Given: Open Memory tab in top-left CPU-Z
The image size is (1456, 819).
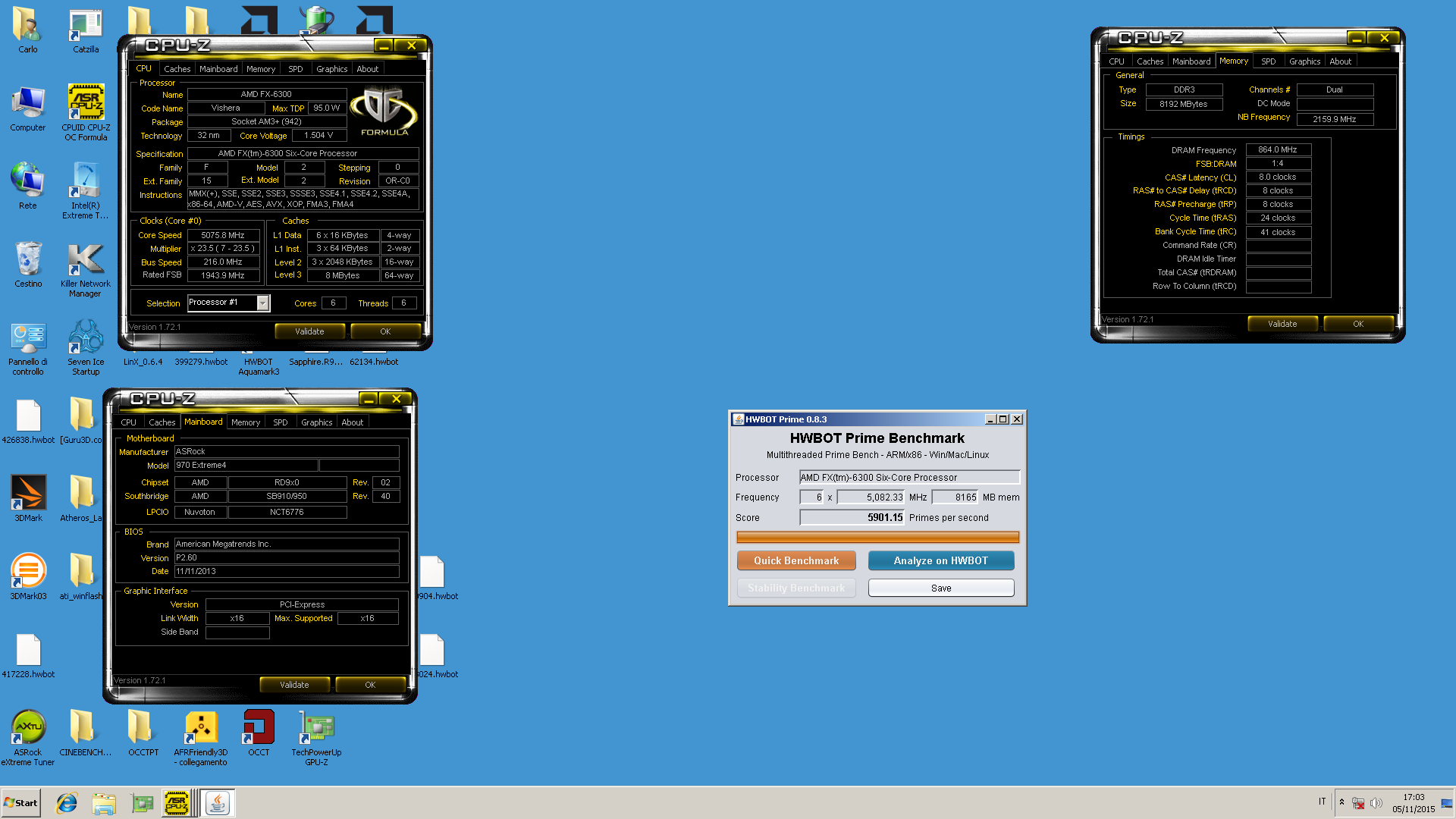Looking at the screenshot, I should point(261,69).
